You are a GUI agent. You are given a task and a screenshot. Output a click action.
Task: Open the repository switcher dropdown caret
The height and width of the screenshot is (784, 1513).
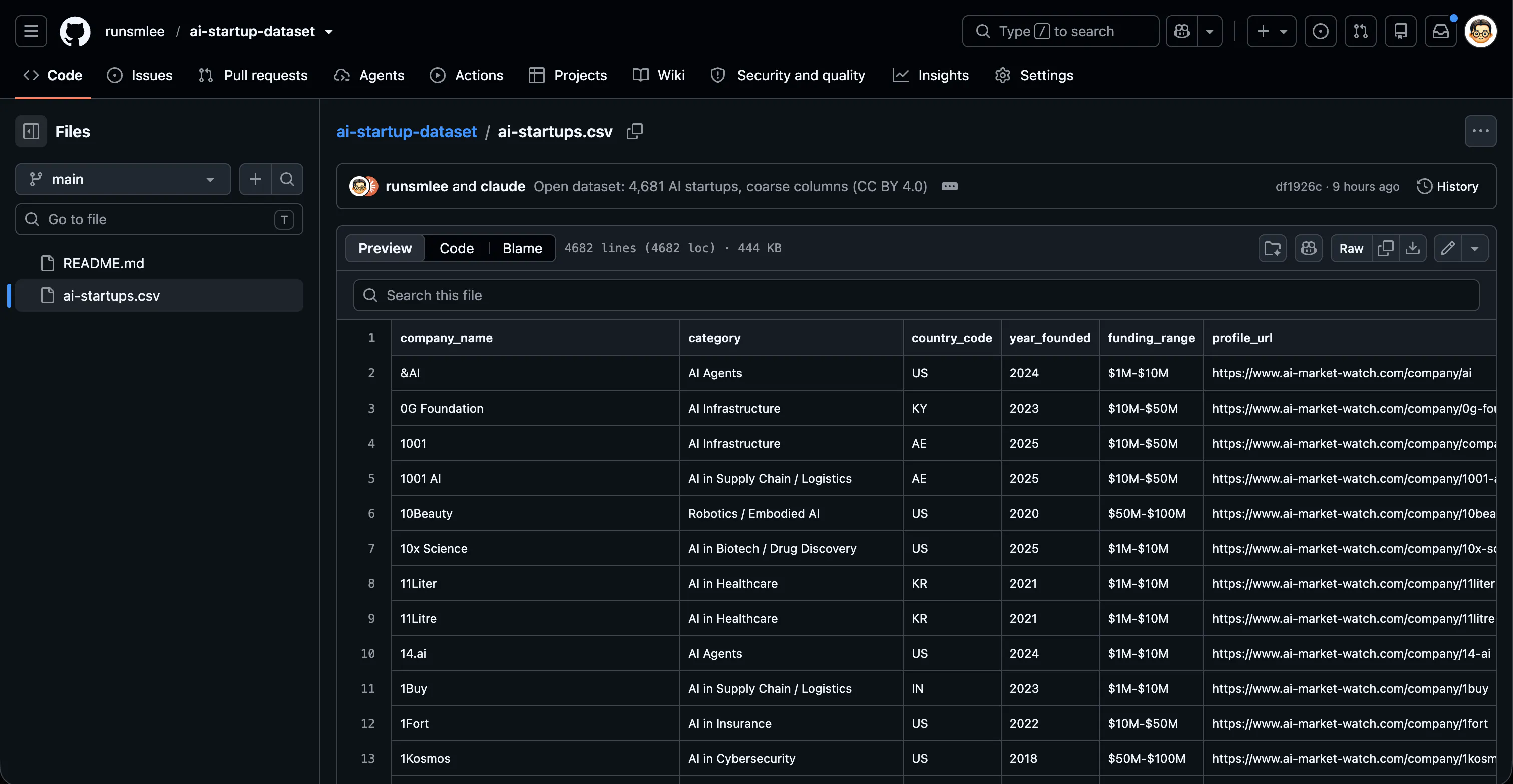(x=329, y=32)
